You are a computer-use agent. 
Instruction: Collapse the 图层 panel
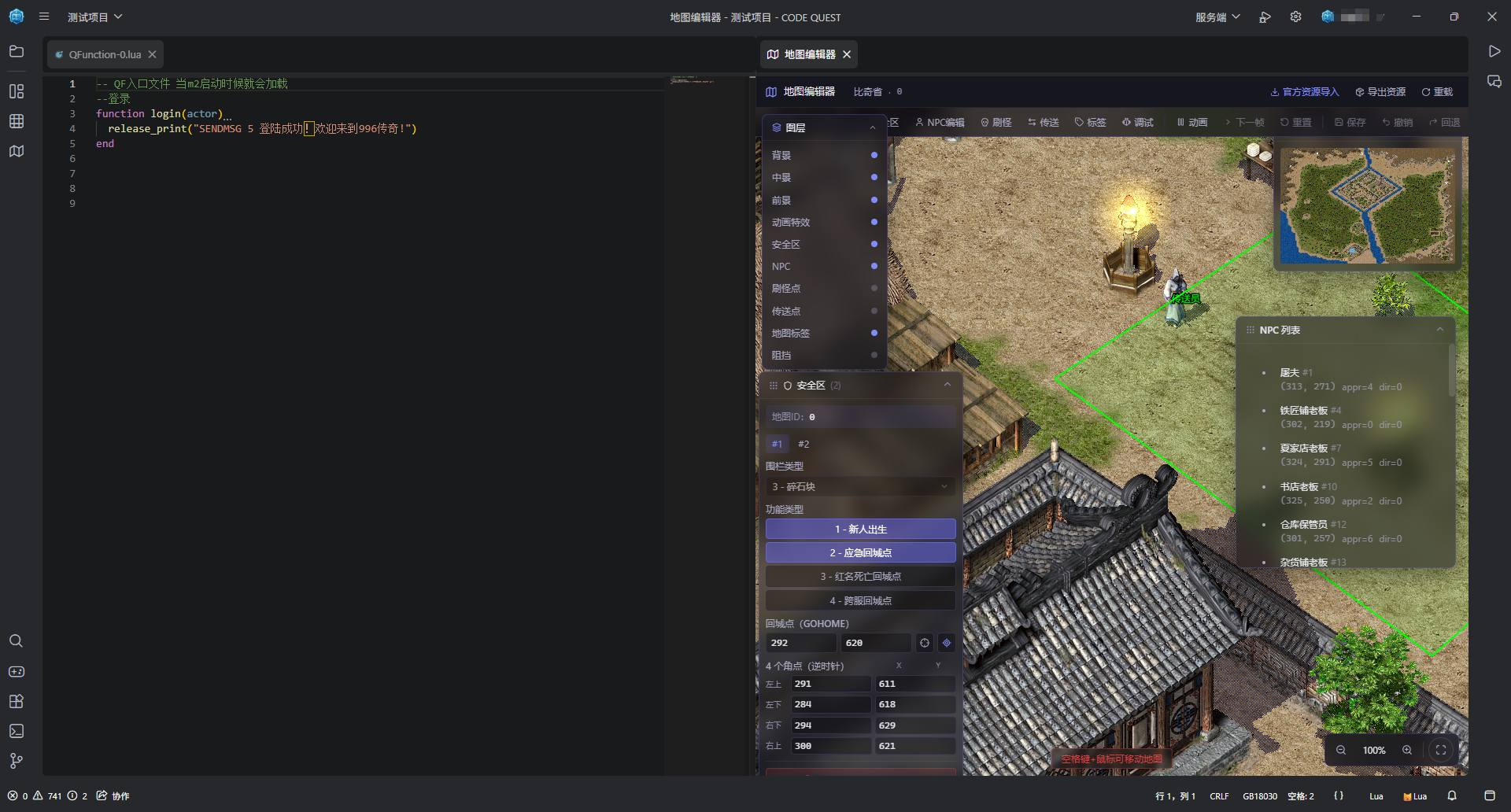pyautogui.click(x=873, y=127)
